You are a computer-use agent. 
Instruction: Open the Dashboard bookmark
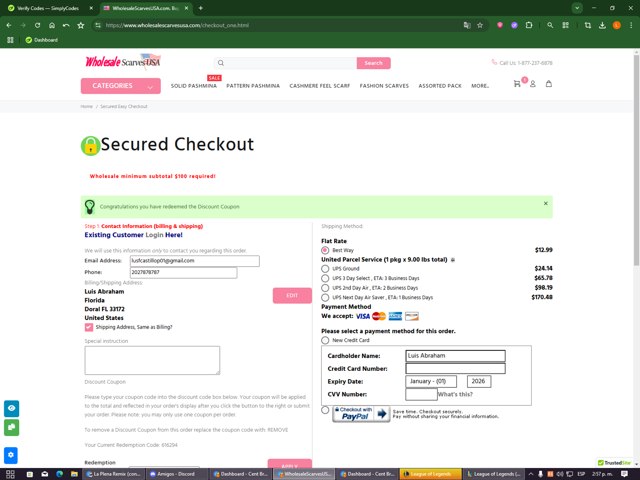tap(42, 40)
